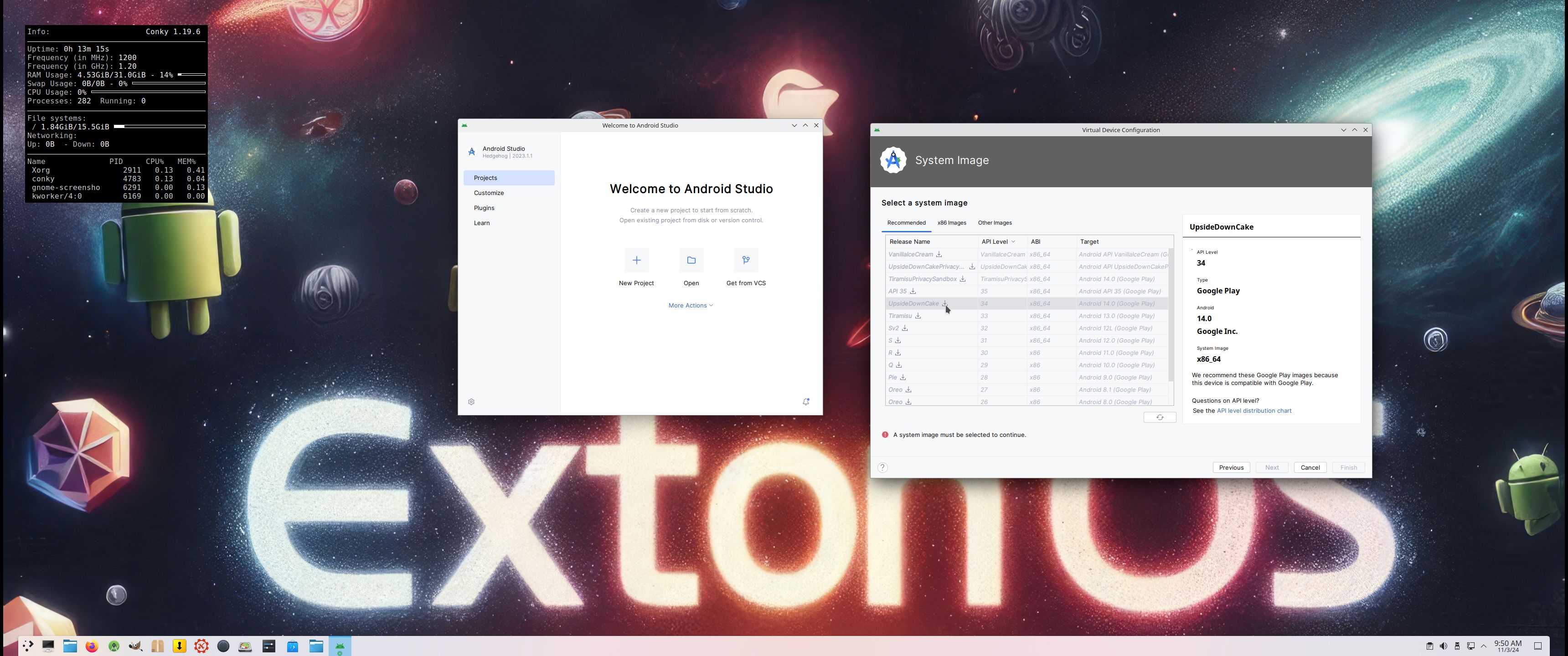Switch to the Recommended tab
The width and height of the screenshot is (1568, 656).
click(906, 223)
